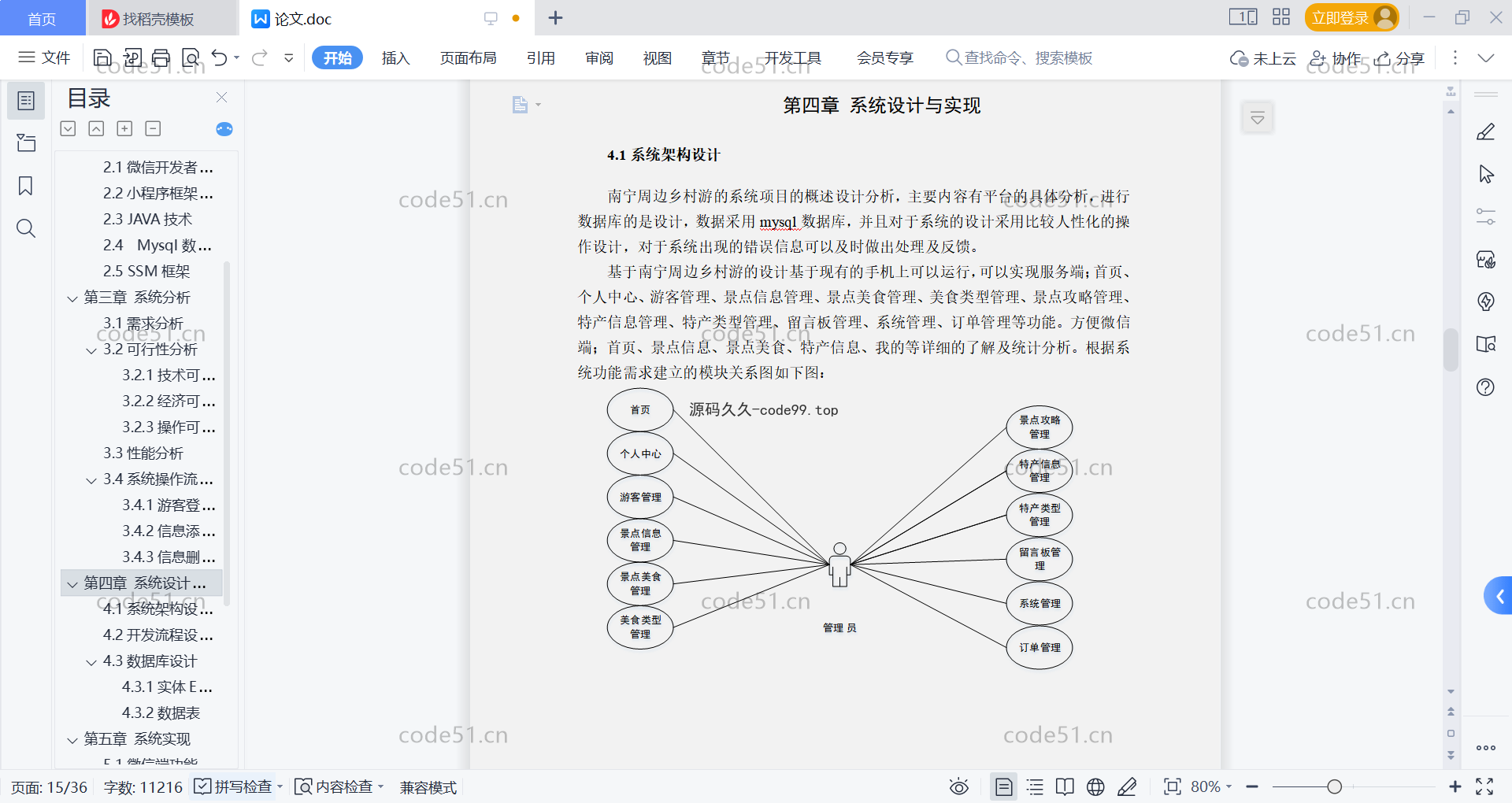
Task: Switch to outline view icon in status bar
Action: (1035, 786)
